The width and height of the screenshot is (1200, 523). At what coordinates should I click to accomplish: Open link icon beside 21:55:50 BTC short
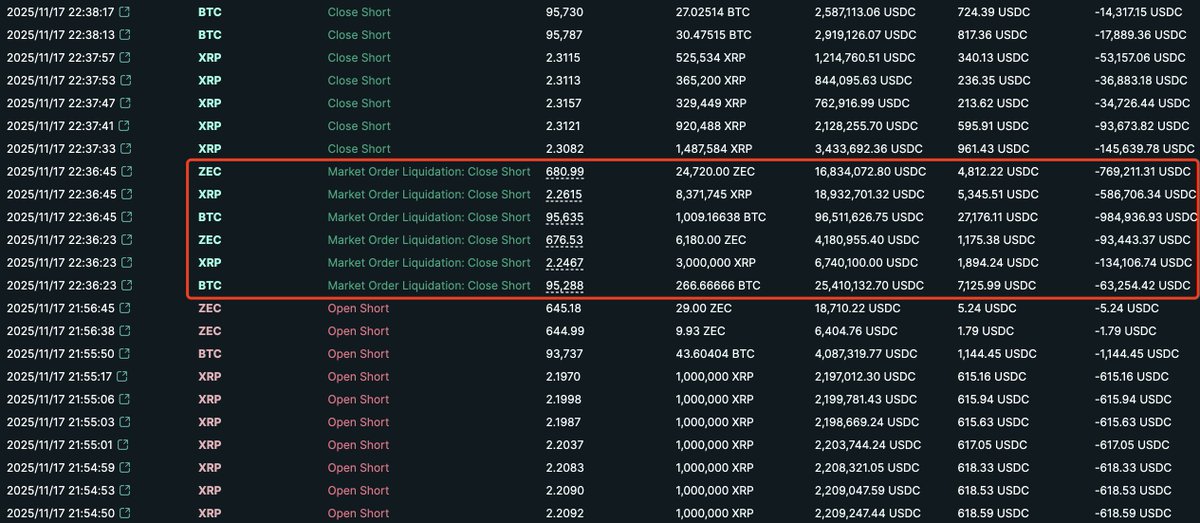pyautogui.click(x=124, y=354)
